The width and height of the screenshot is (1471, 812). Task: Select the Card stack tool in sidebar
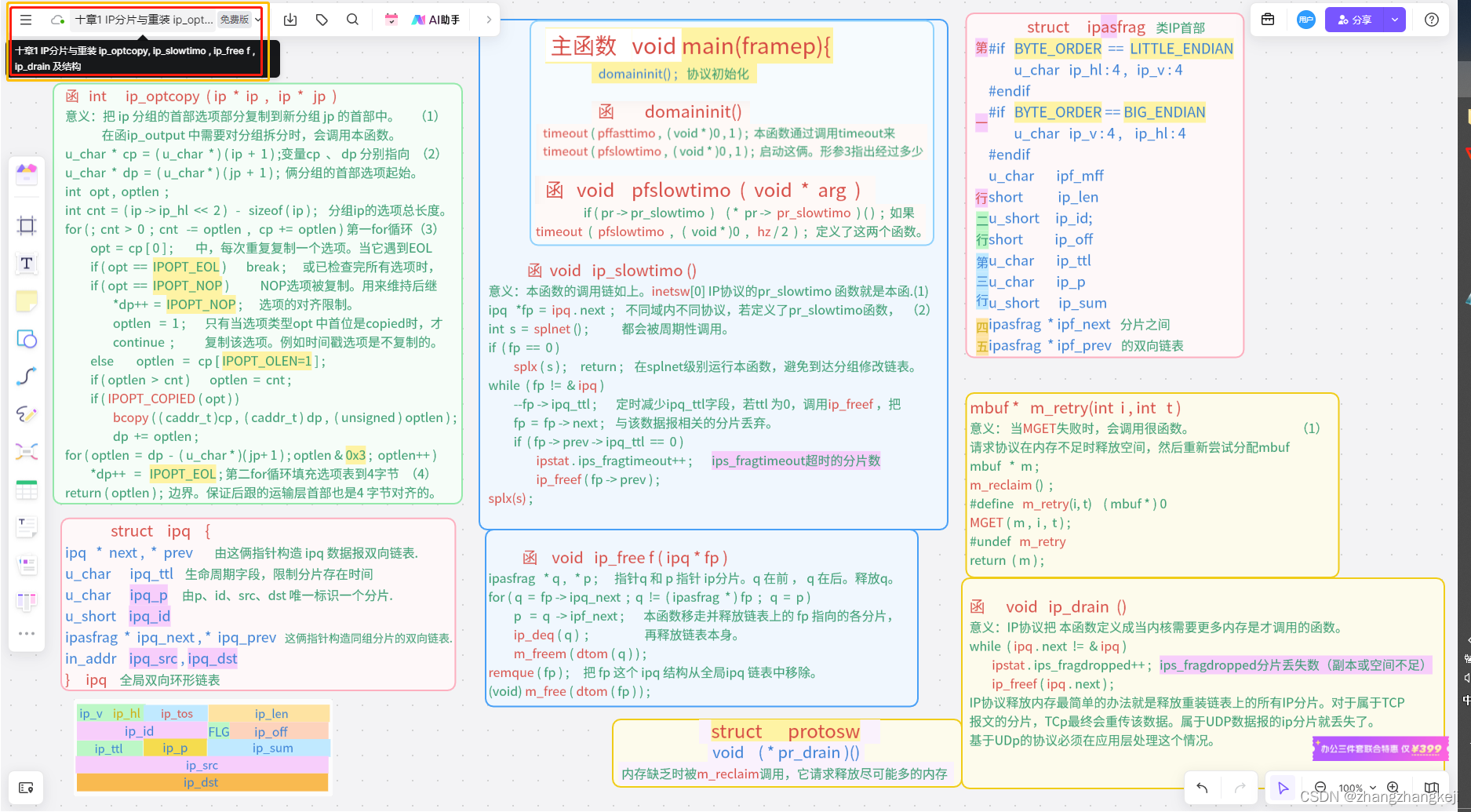[x=27, y=564]
